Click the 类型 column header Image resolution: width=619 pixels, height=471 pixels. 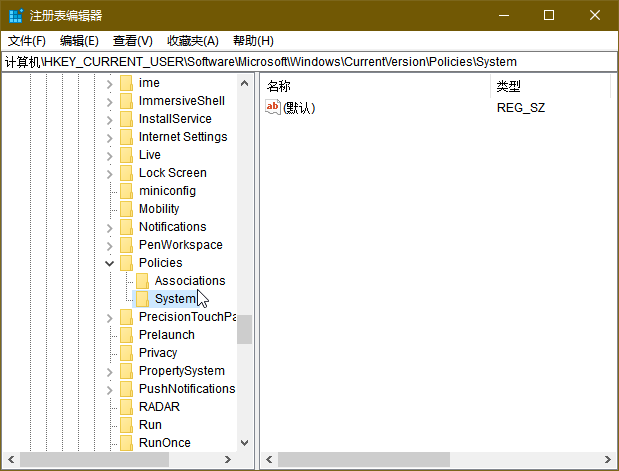tap(550, 86)
